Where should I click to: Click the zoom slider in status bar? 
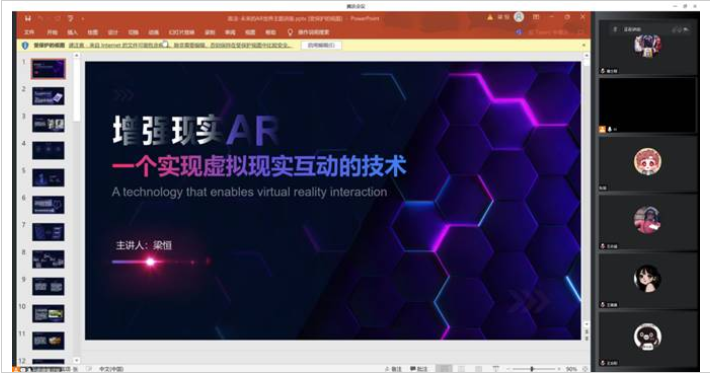[x=532, y=369]
